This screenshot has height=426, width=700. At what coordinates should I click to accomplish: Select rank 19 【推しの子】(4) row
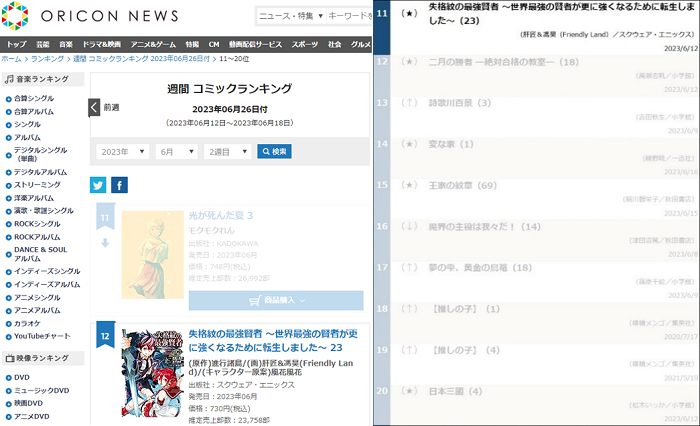(536, 363)
